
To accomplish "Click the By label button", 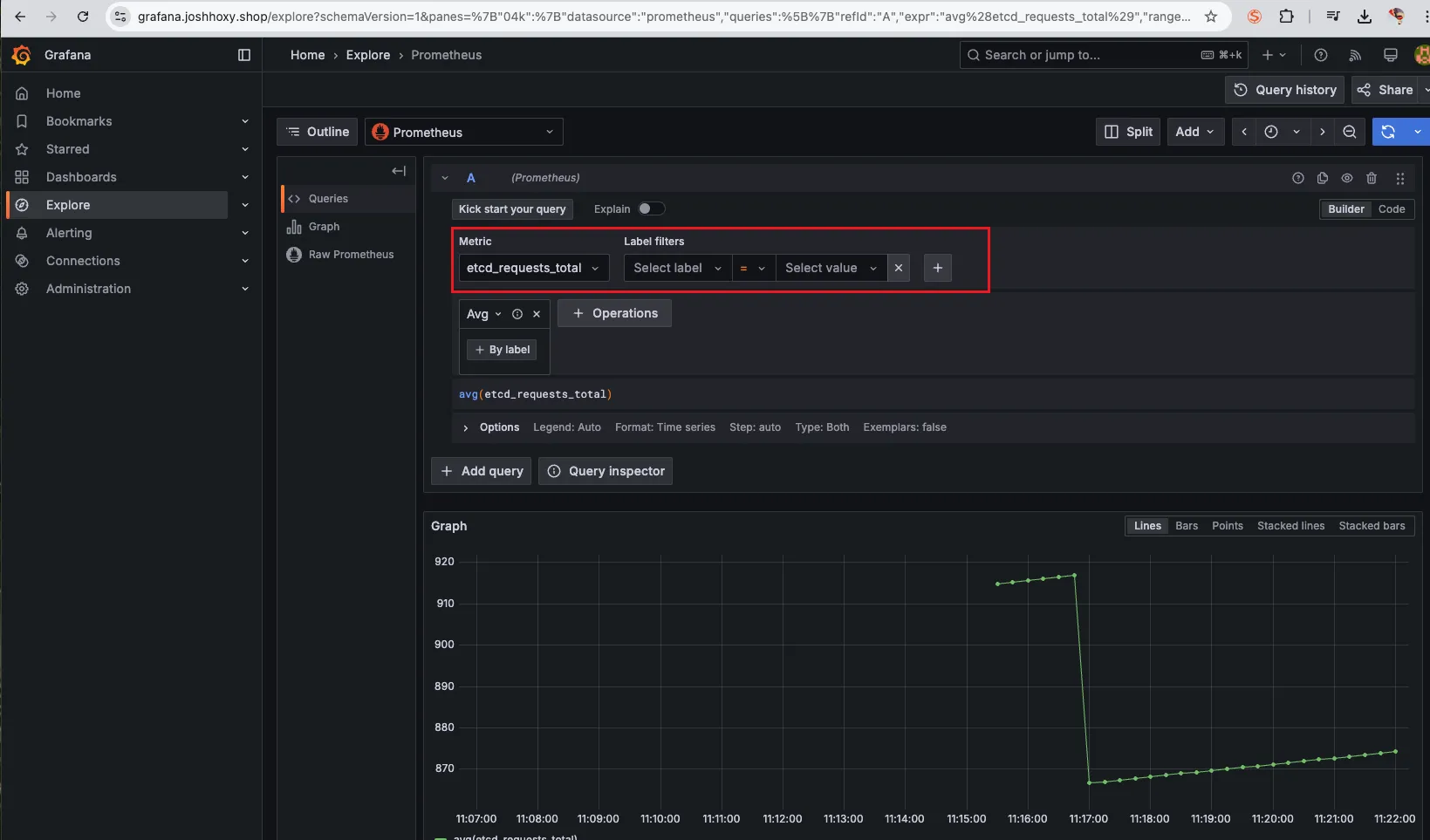I will pyautogui.click(x=502, y=350).
